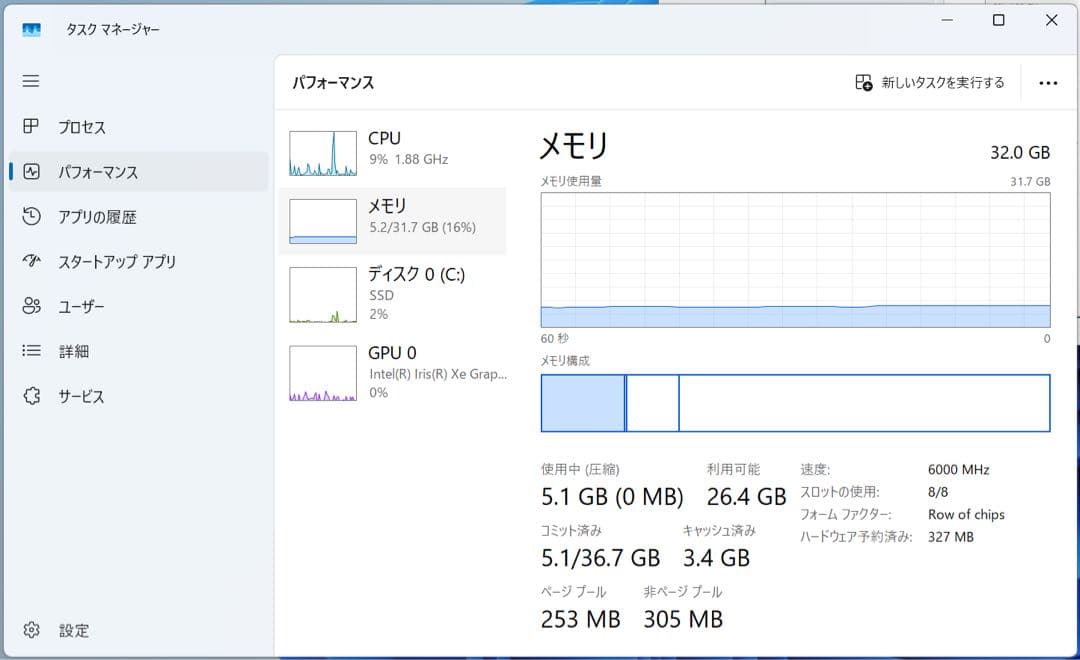Switch to the 詳細 page label
The width and height of the screenshot is (1080, 660).
click(x=74, y=351)
